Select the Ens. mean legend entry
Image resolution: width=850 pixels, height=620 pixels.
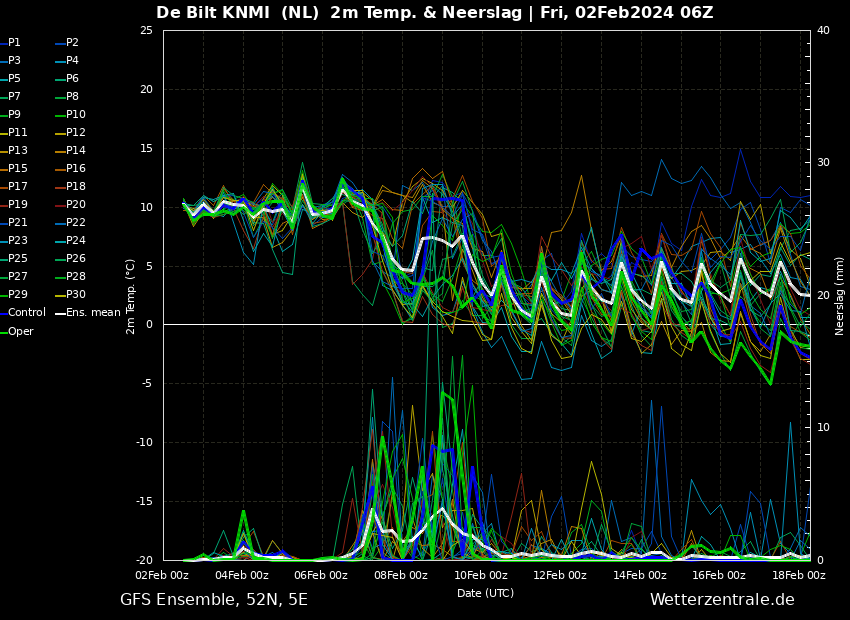point(93,313)
